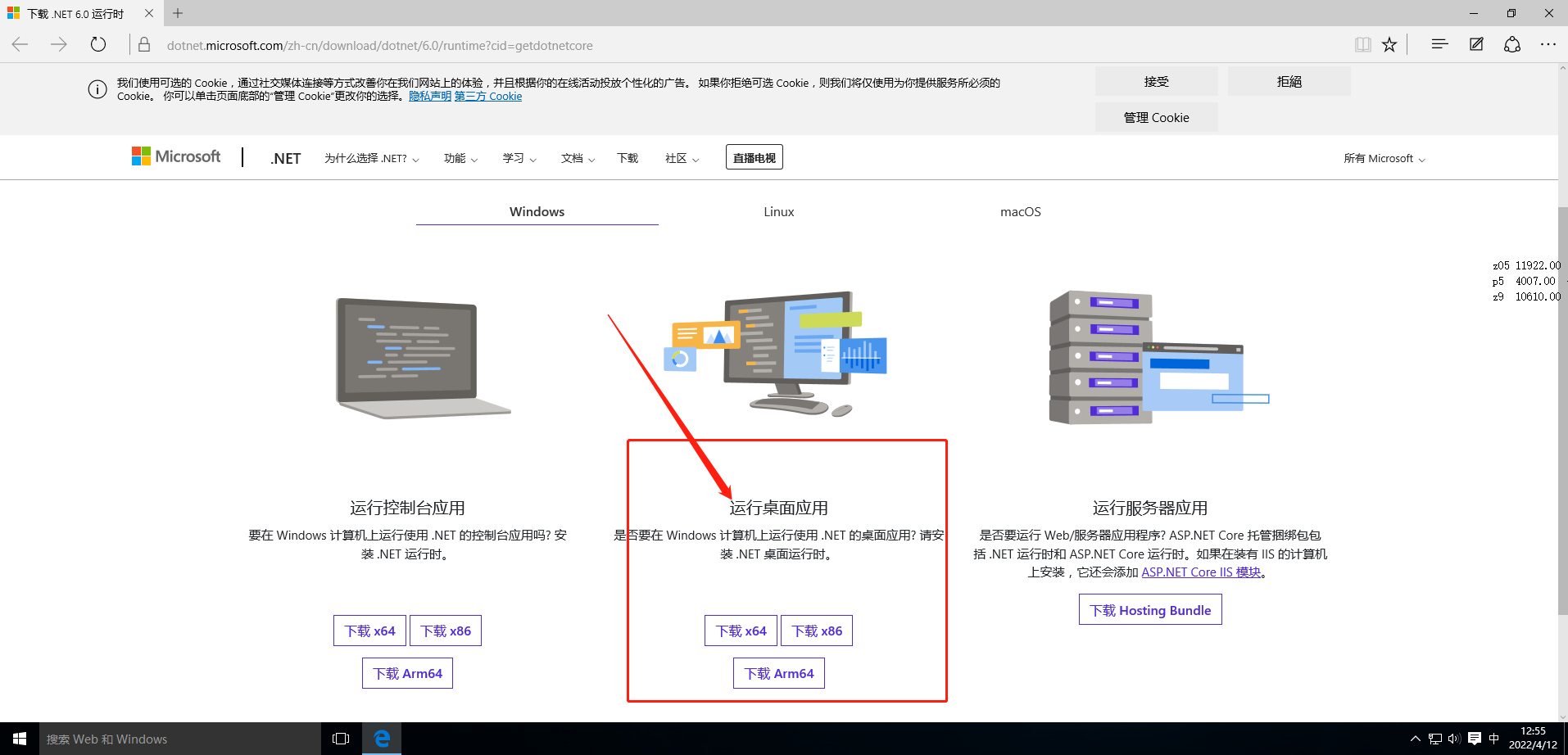The height and width of the screenshot is (755, 1568).
Task: Open the 下载 nav item
Action: (x=628, y=158)
